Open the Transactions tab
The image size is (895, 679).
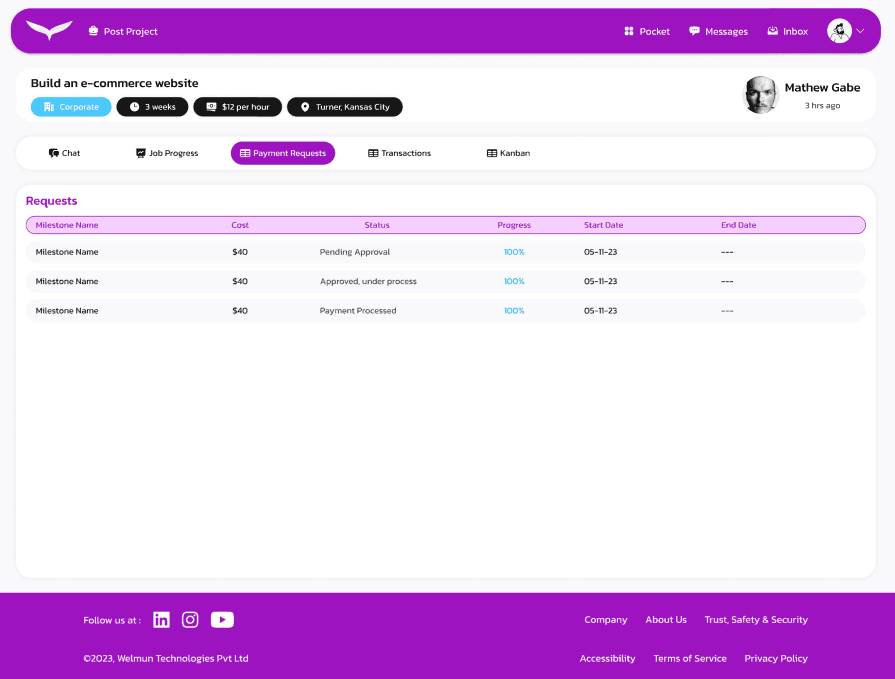pos(400,153)
